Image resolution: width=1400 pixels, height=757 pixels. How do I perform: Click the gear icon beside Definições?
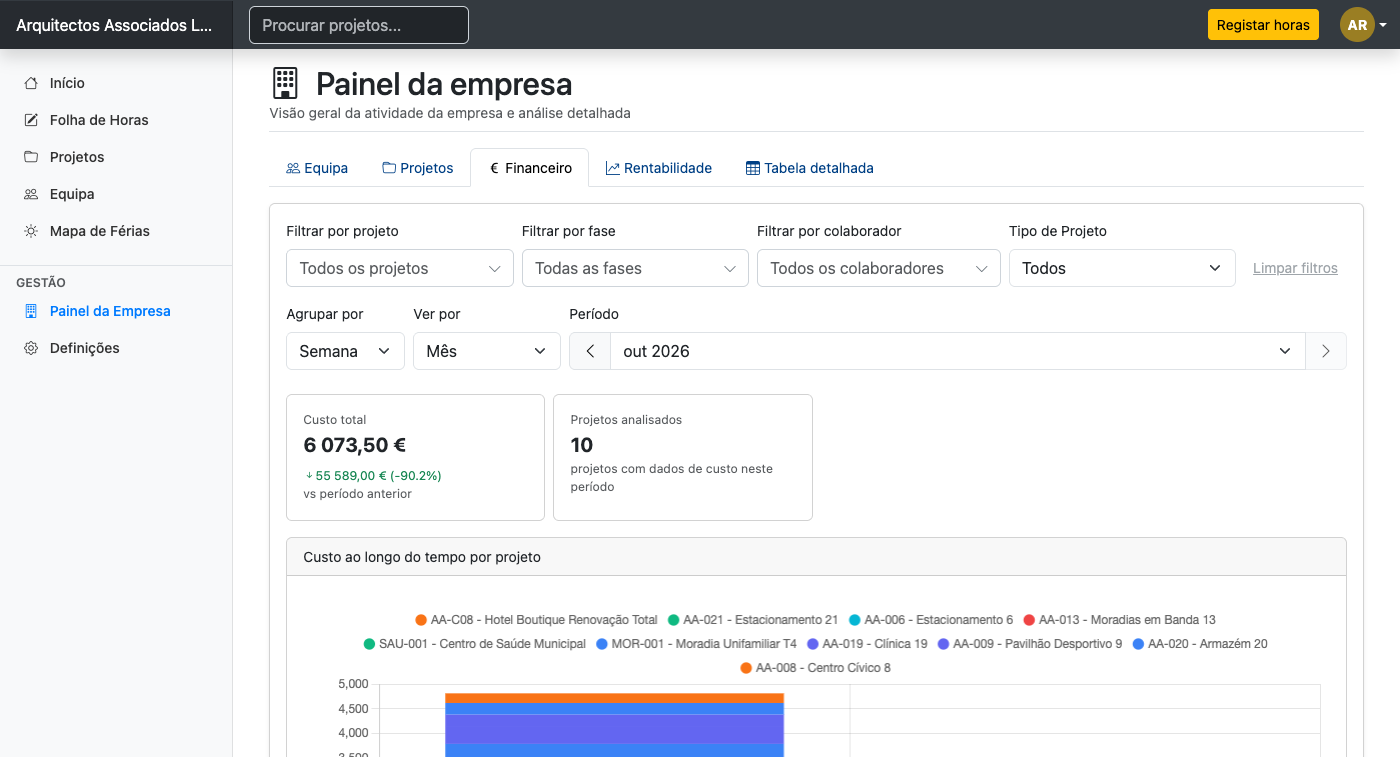31,348
